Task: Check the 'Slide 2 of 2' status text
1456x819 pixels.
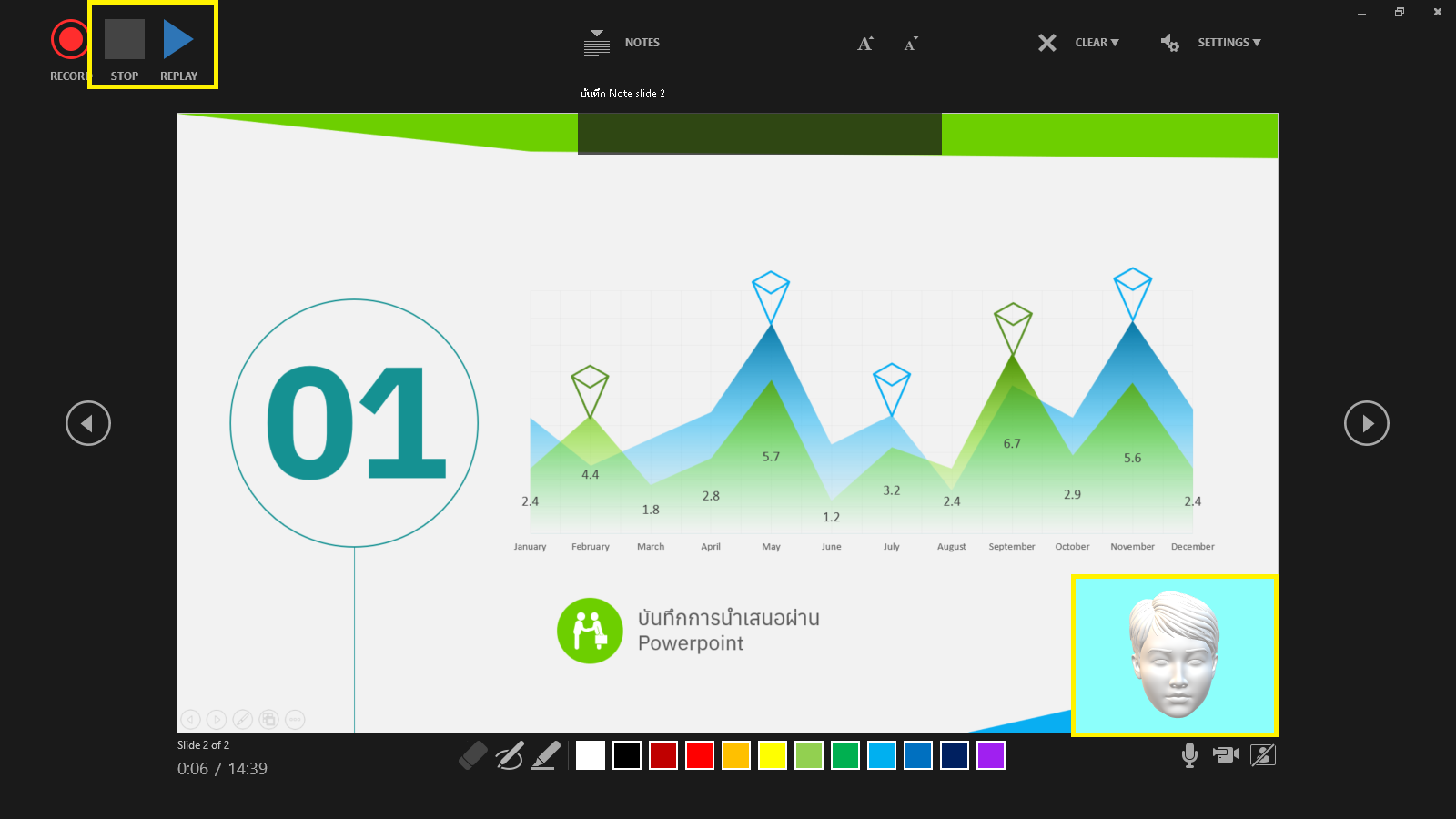Action: tap(203, 744)
